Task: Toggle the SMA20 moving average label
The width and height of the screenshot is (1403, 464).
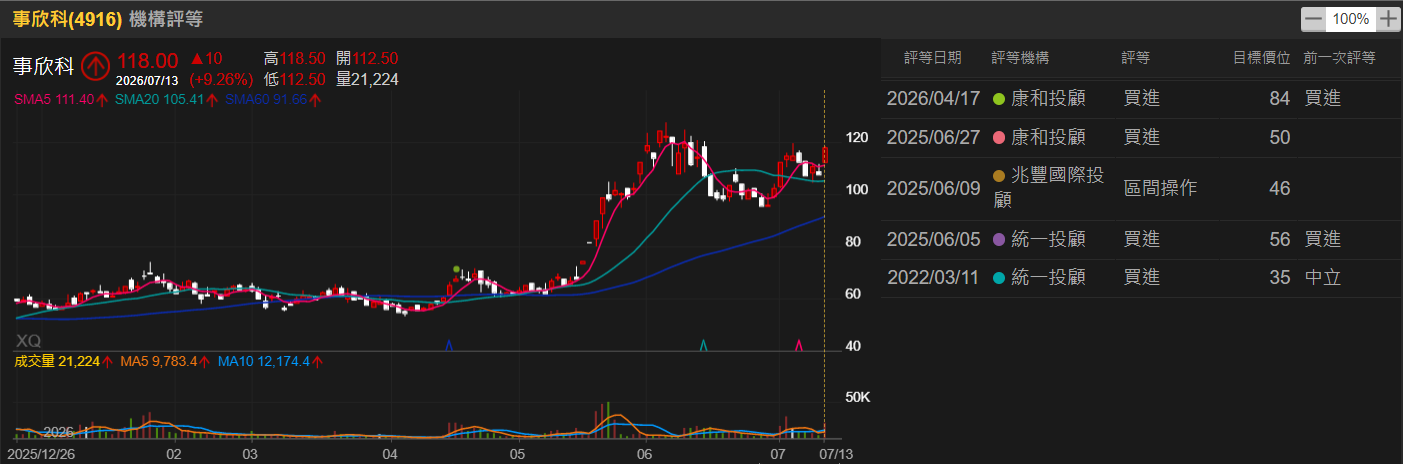Action: coord(166,99)
